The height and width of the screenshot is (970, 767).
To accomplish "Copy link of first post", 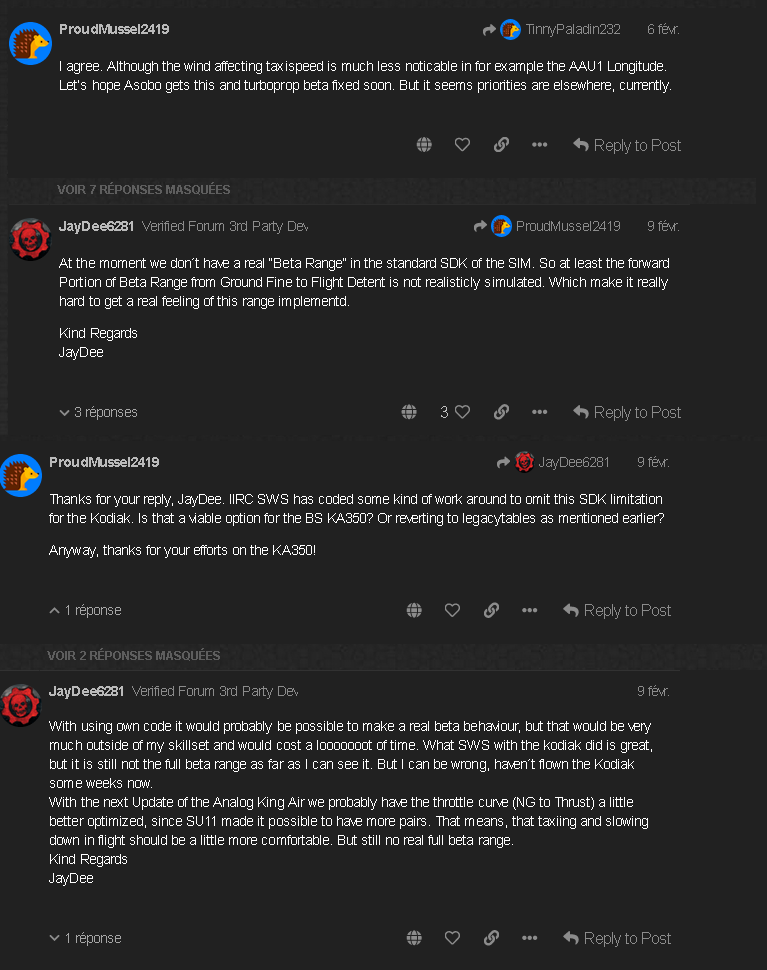I will point(501,145).
